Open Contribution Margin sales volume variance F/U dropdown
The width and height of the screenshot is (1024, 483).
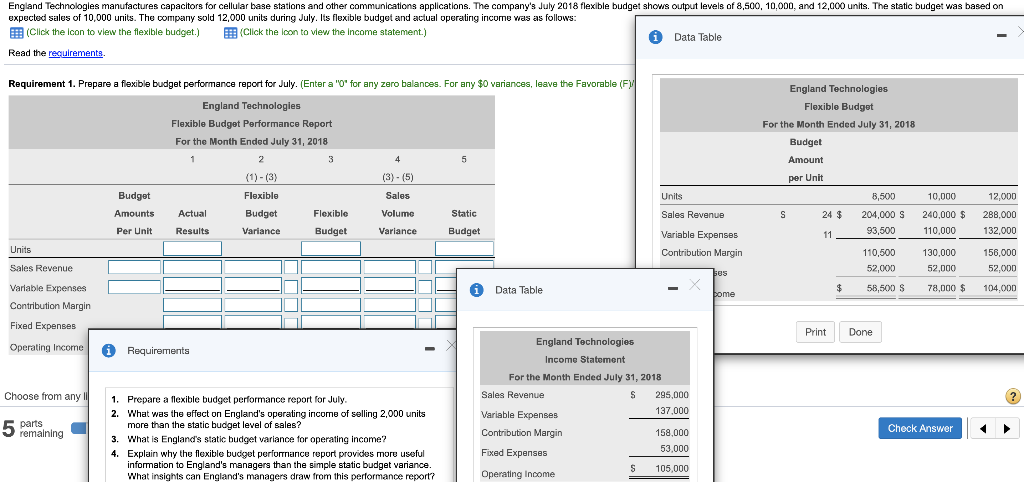click(425, 305)
